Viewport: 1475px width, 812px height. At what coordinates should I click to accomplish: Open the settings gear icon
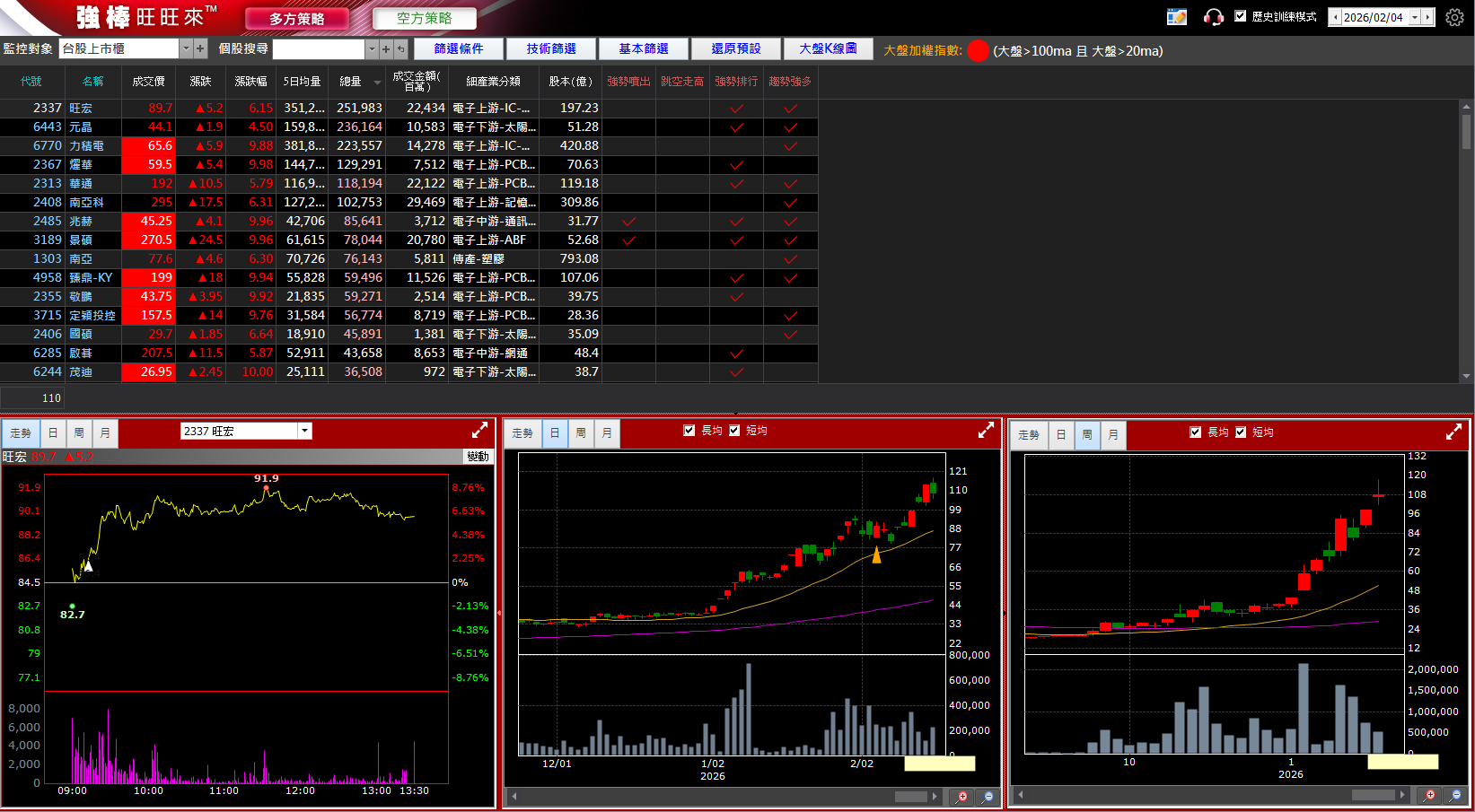point(1454,17)
